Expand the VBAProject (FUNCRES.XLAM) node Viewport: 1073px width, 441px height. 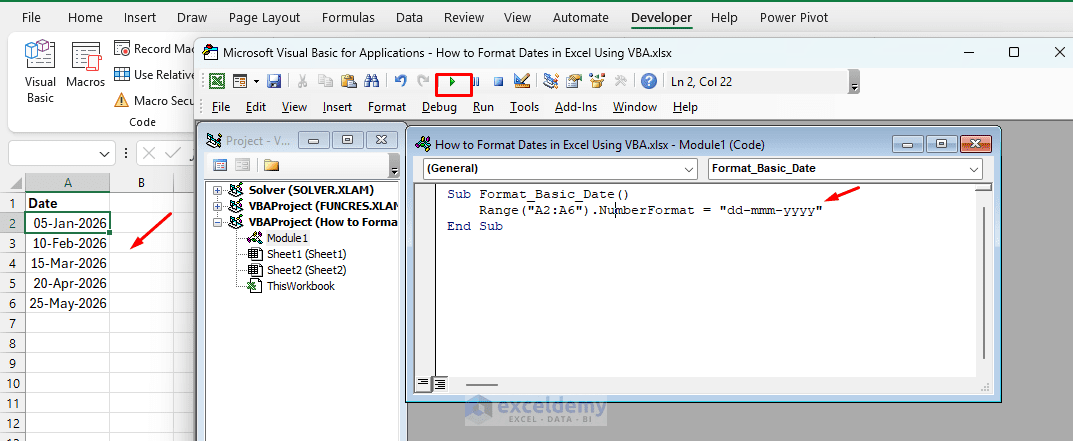point(218,206)
